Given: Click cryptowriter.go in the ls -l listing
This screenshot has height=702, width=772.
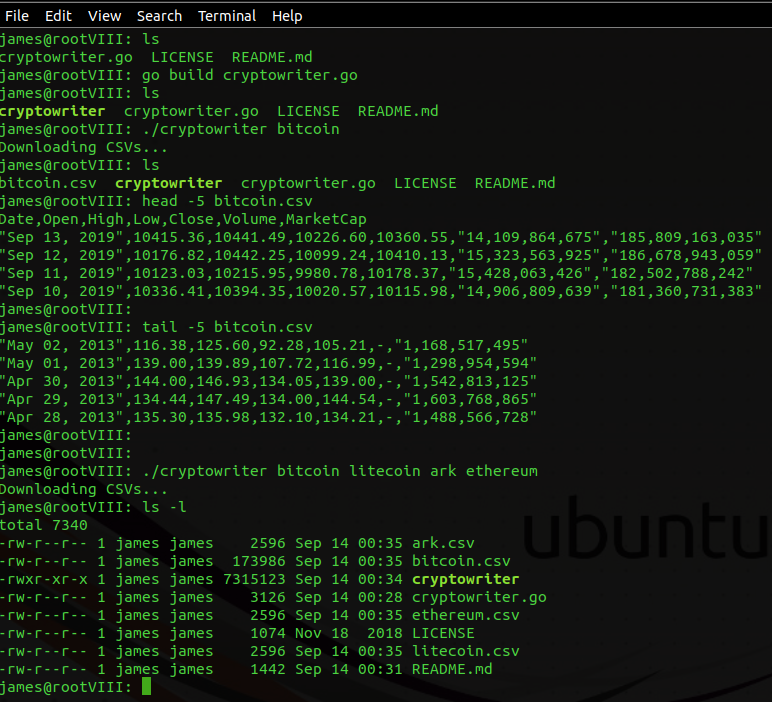Looking at the screenshot, I should pos(479,597).
